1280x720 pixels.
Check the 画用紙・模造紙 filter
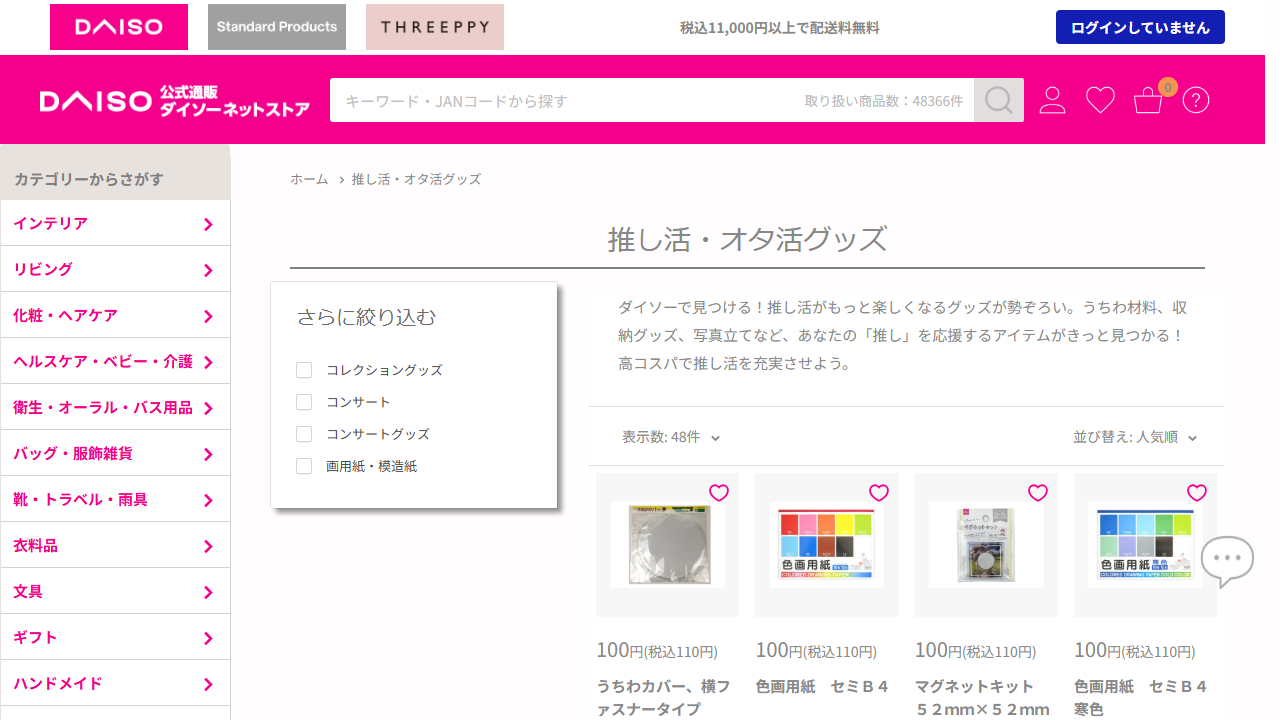[304, 466]
